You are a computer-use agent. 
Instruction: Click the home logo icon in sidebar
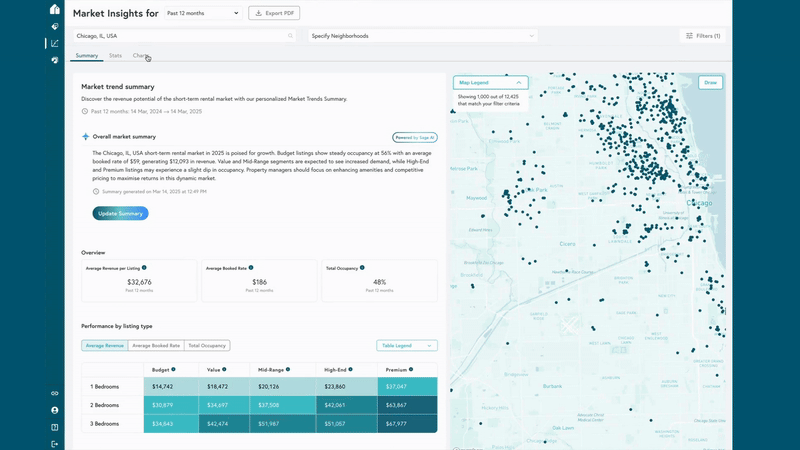[x=54, y=9]
